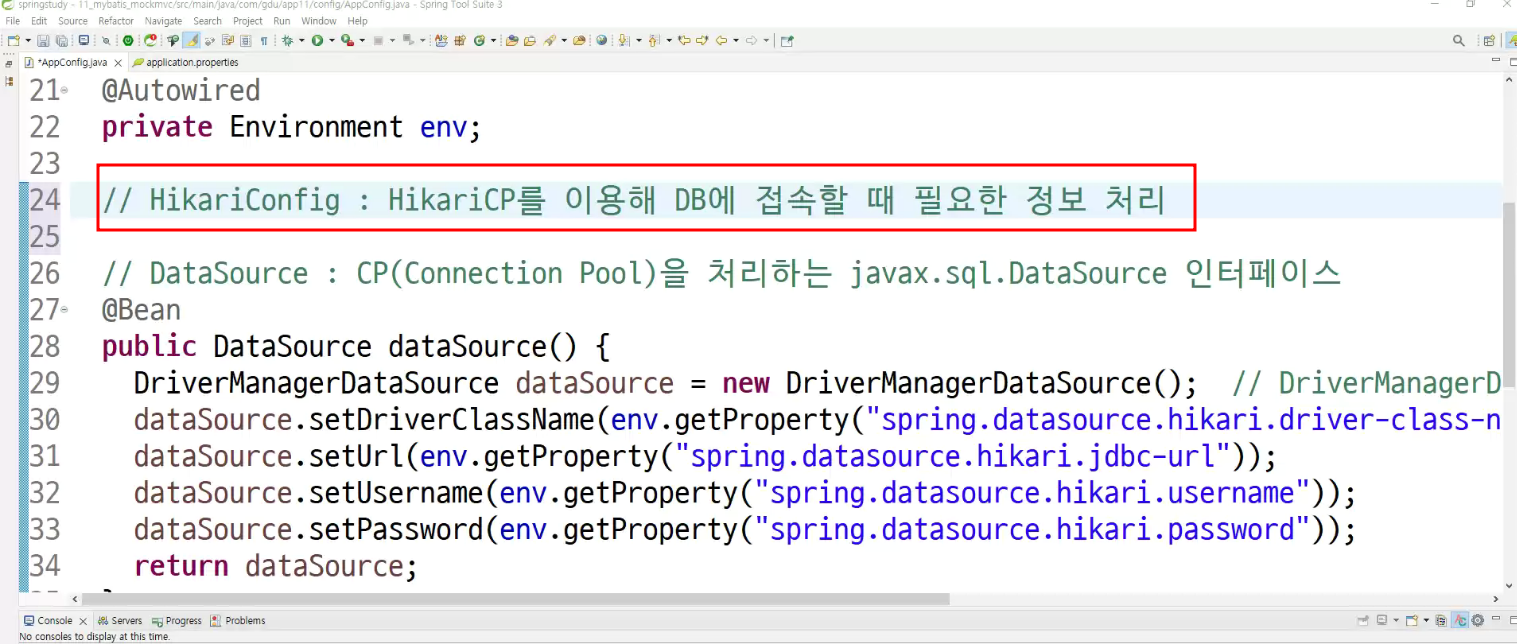Open the Problems view tab
This screenshot has width=1517, height=644.
pos(238,621)
